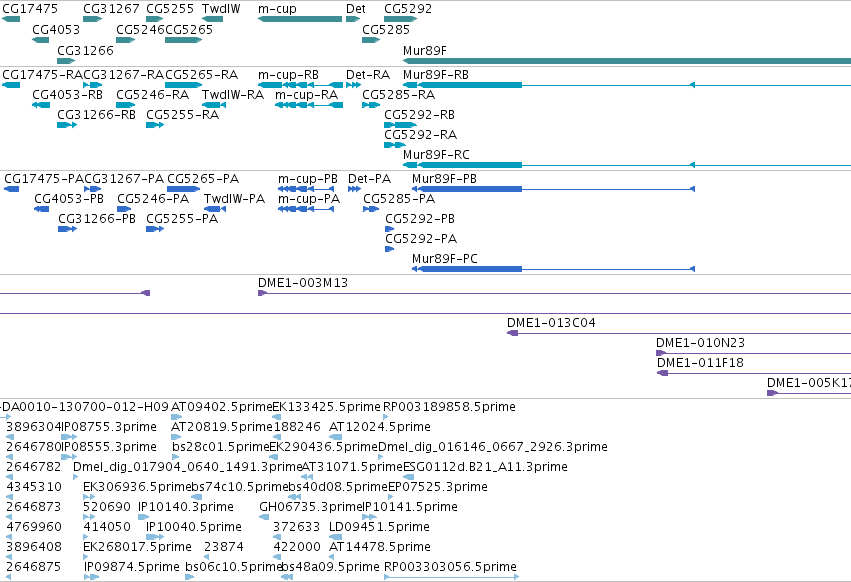Click protein CG31266-PB label
Viewport: 851px width, 582px height.
tap(97, 219)
